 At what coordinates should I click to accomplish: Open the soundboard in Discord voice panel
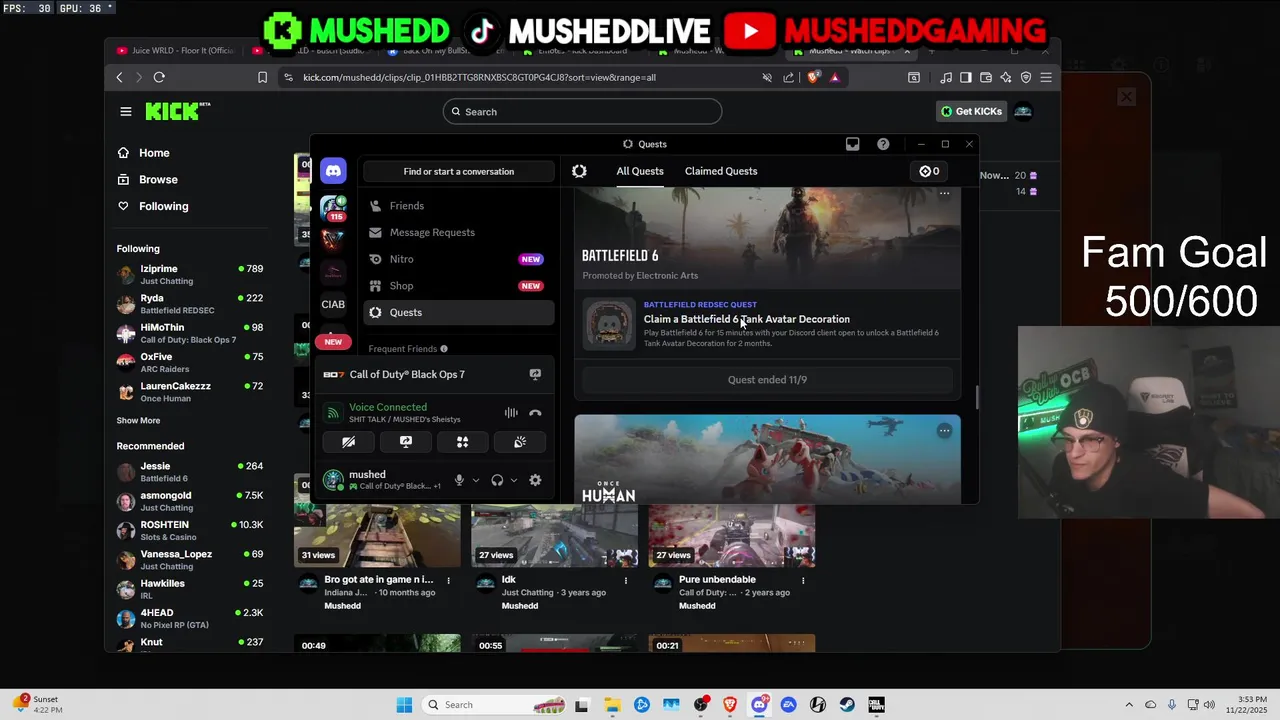pos(520,442)
